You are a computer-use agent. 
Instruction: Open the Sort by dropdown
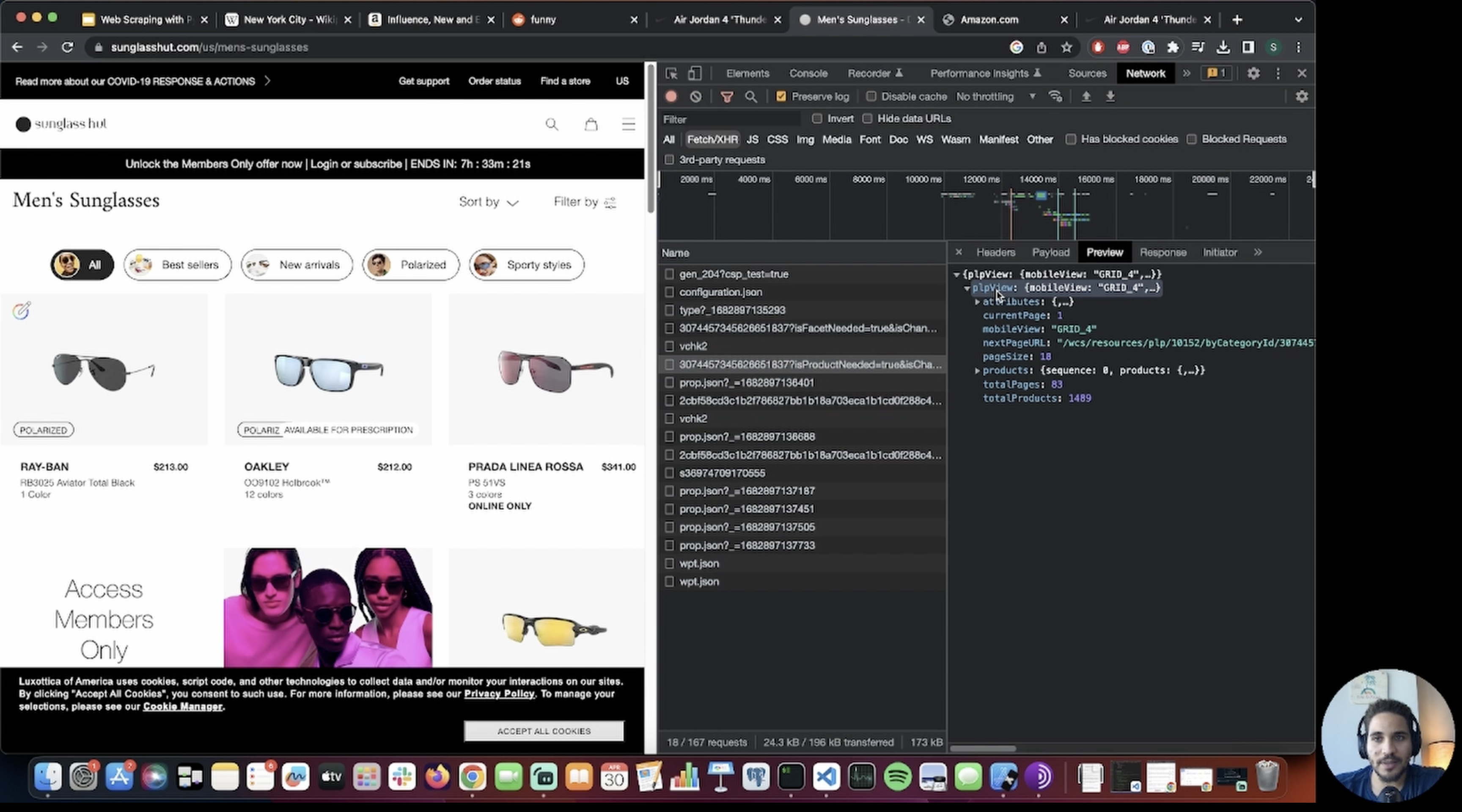[x=488, y=202]
